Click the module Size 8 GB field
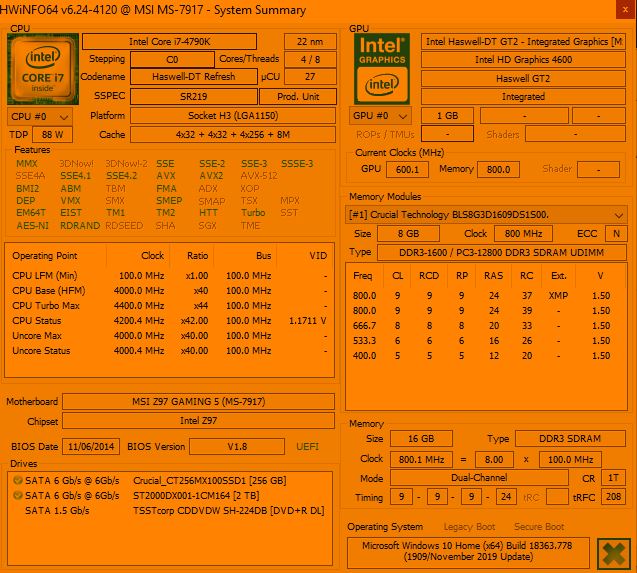This screenshot has width=637, height=573. pyautogui.click(x=408, y=234)
